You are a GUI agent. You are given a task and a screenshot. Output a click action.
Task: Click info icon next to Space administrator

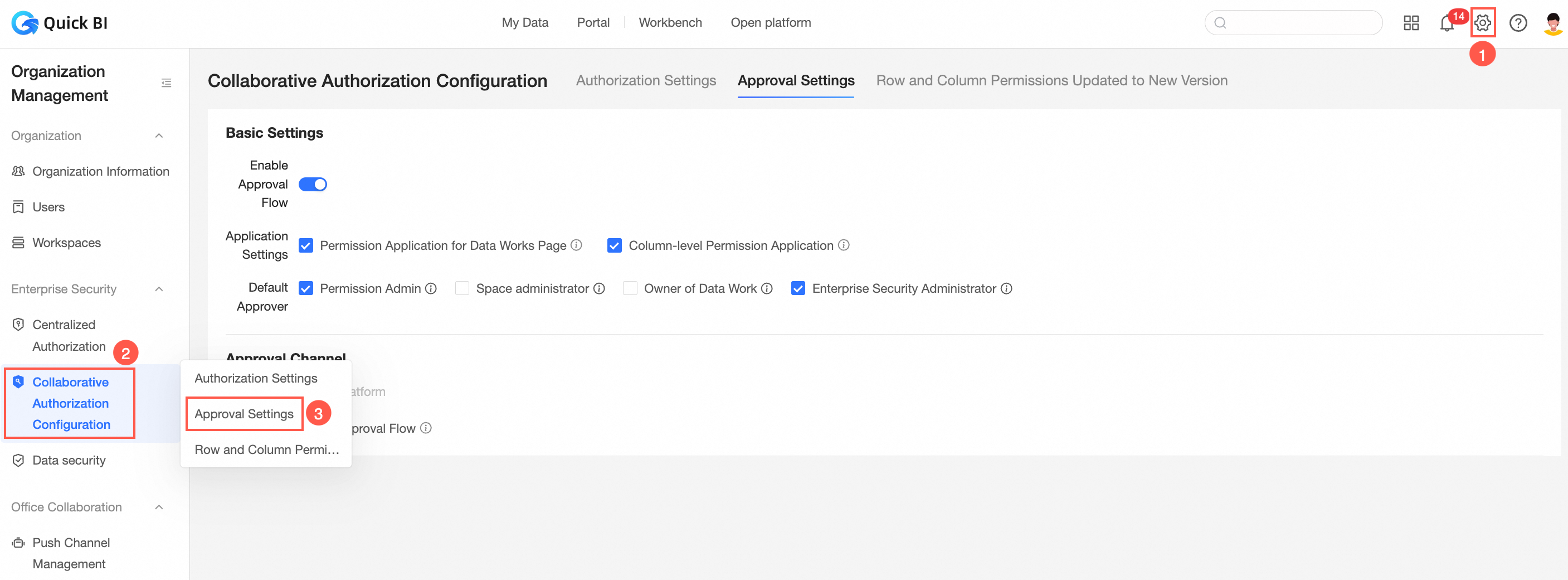tap(599, 288)
